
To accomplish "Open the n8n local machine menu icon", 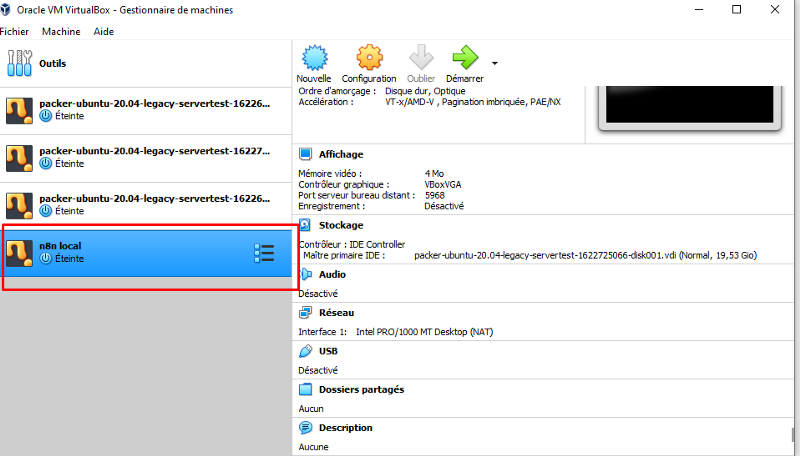I will tap(264, 253).
